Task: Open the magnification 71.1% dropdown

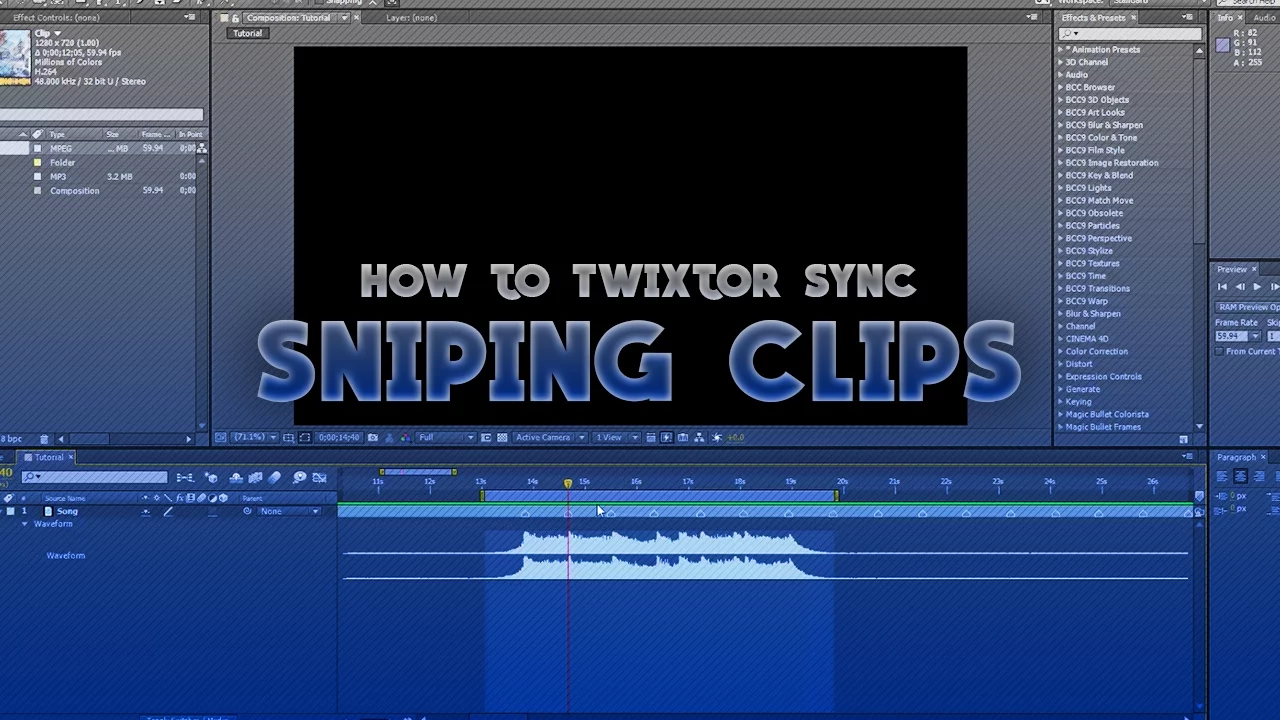Action: (x=255, y=437)
